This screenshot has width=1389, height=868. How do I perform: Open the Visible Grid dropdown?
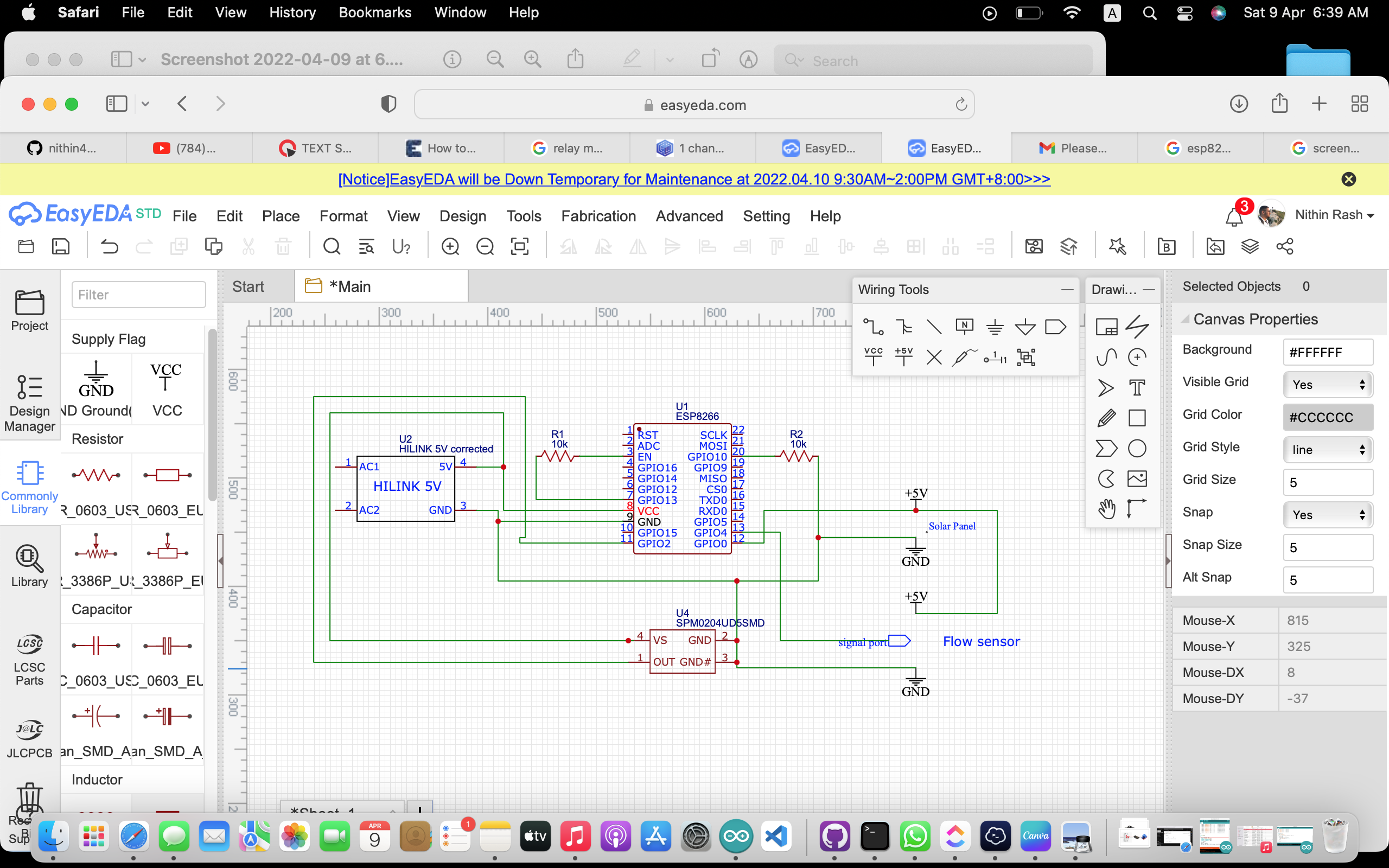click(1328, 385)
